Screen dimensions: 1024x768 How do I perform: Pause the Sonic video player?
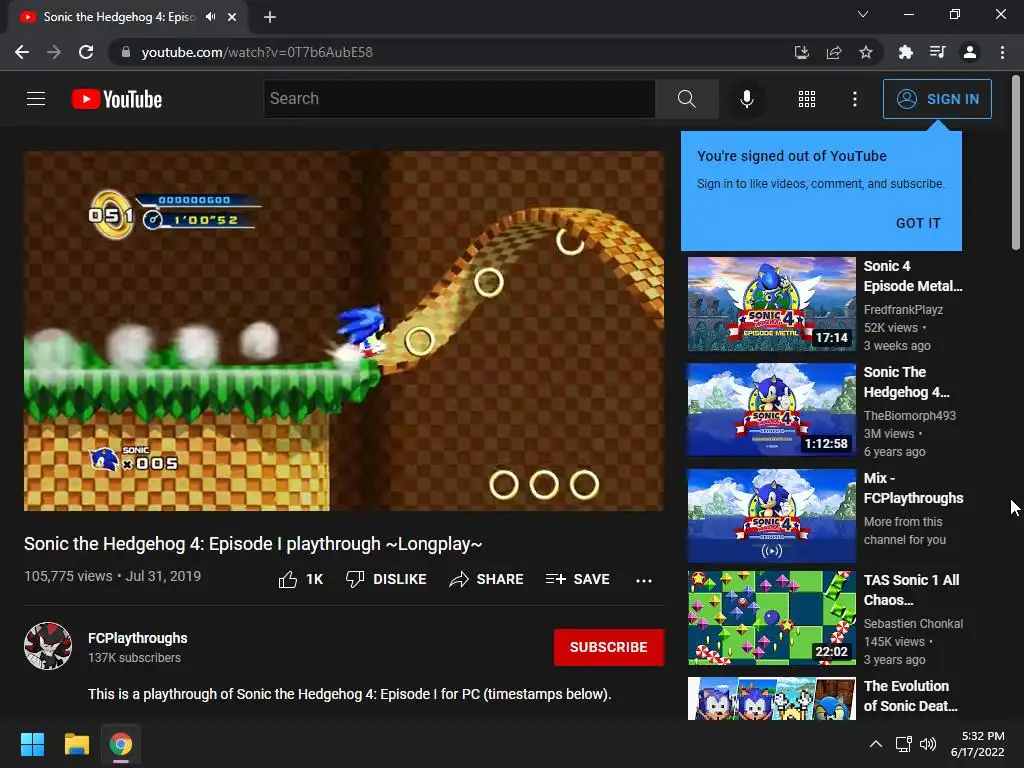coord(344,330)
